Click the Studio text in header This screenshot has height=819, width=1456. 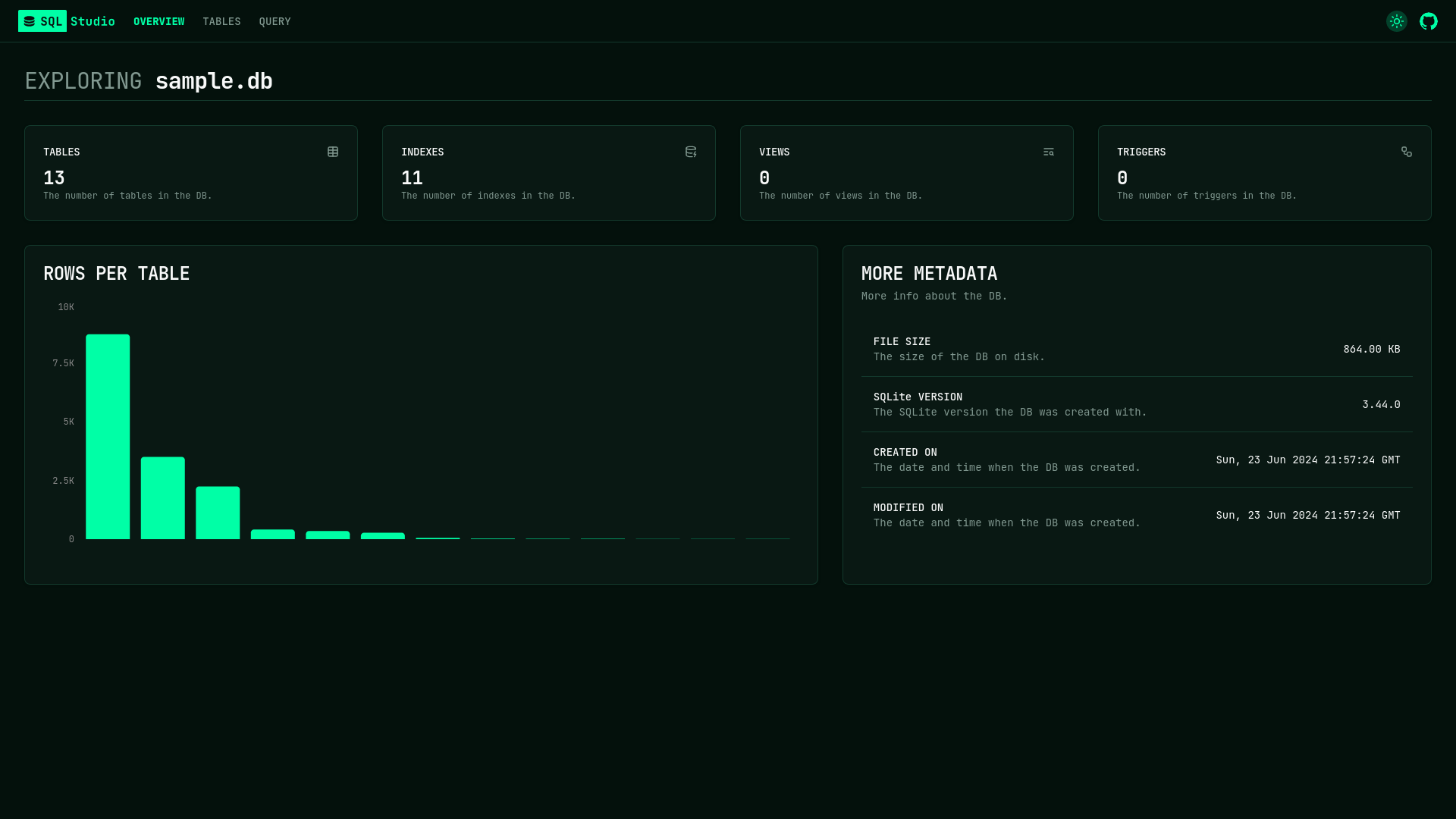(x=93, y=21)
